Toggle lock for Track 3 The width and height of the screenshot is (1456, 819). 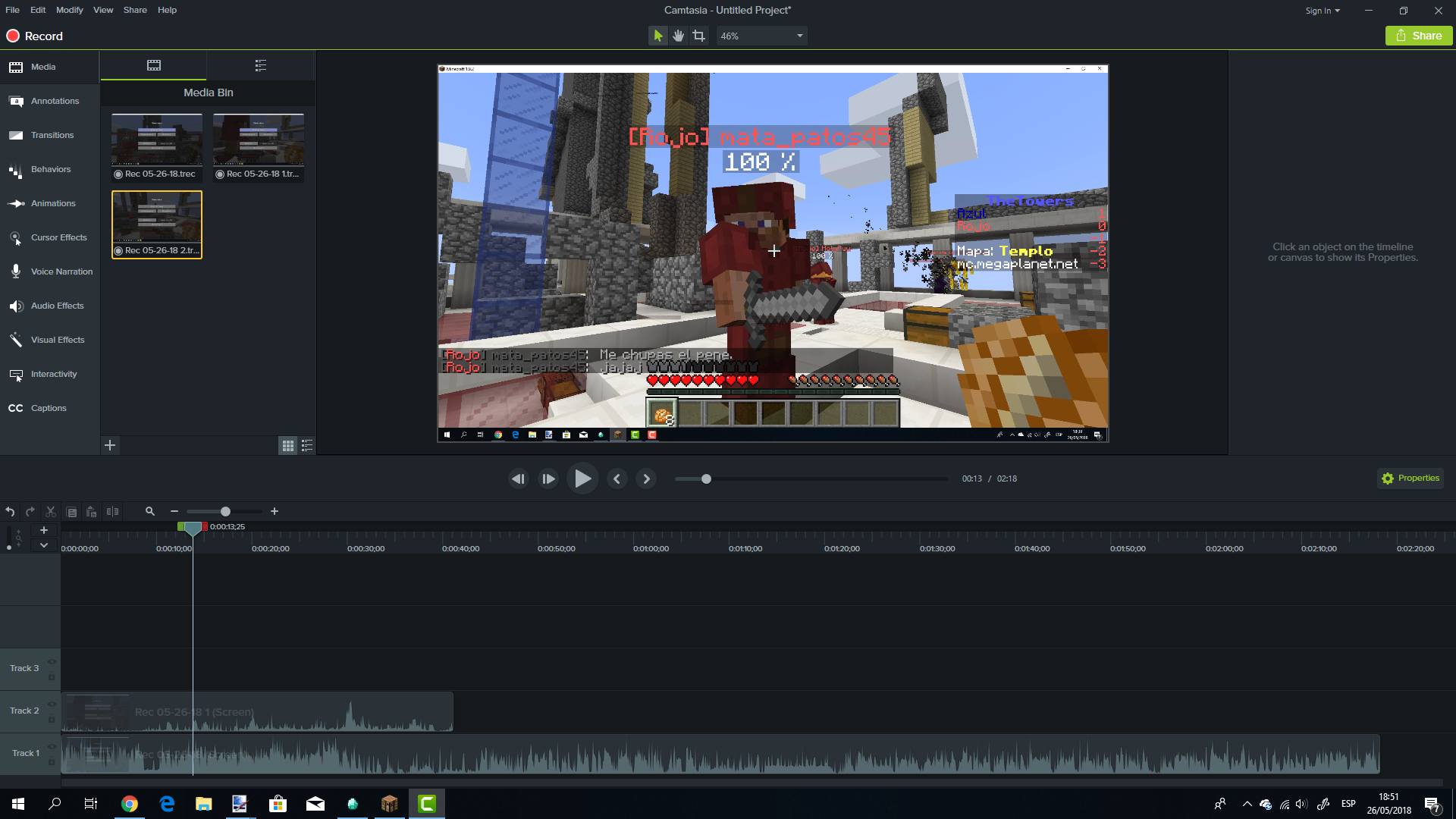52,676
